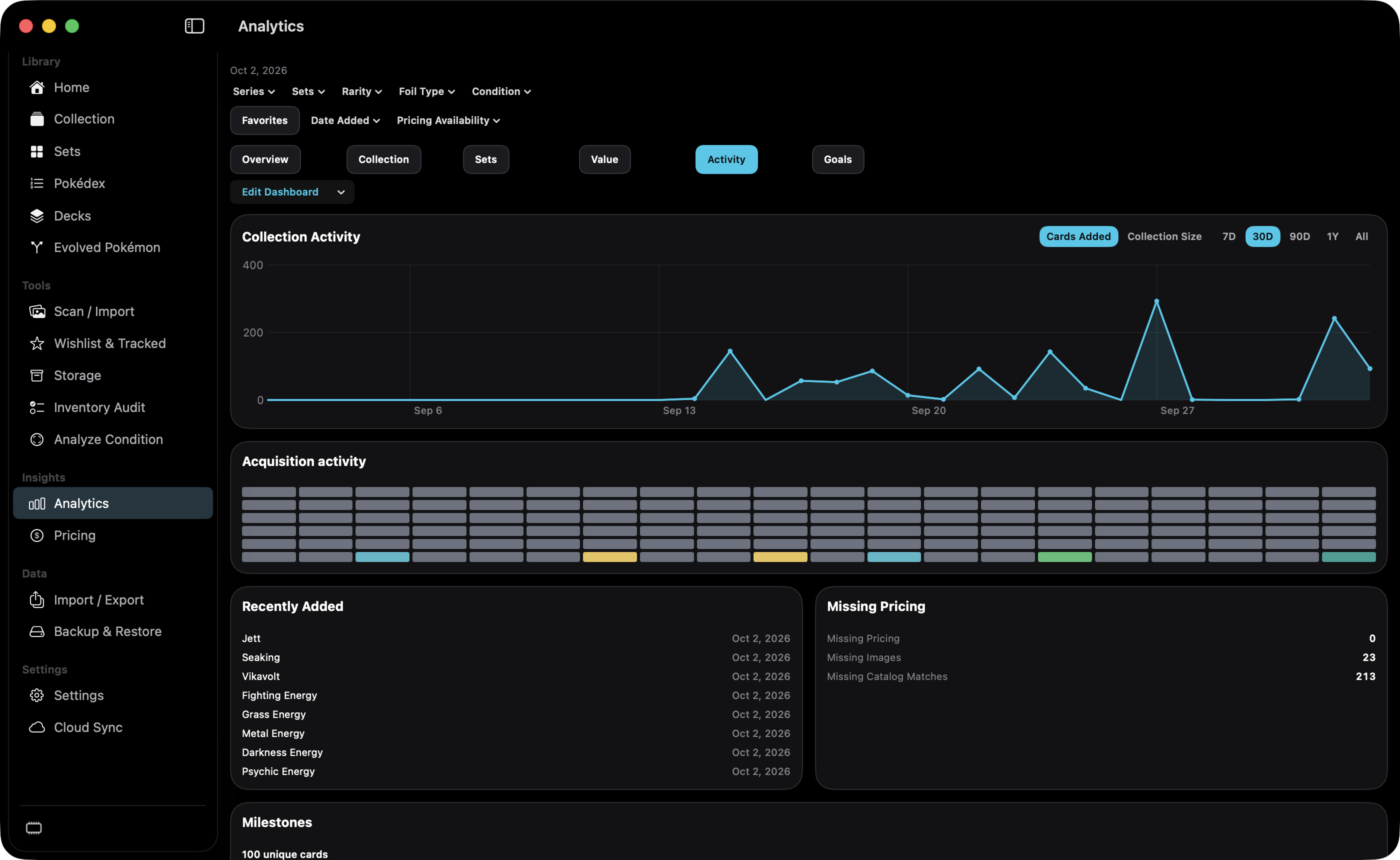Open Pricing insights
The width and height of the screenshot is (1400, 860).
[112, 535]
